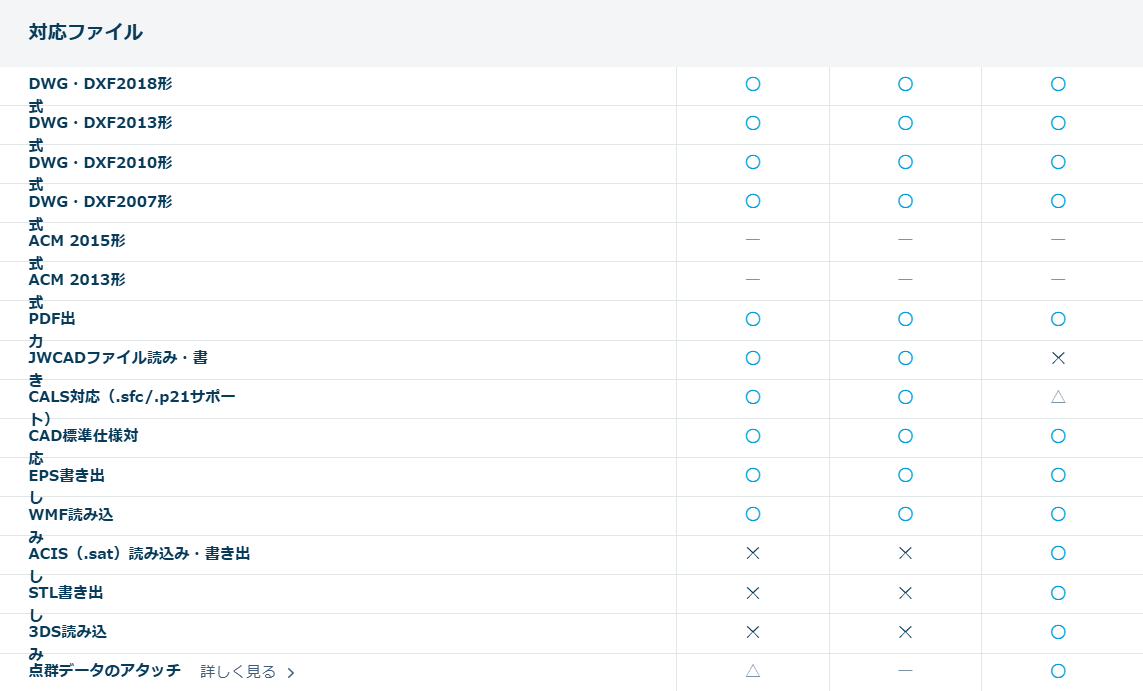1143x691 pixels.
Task: Click the triangle icon in 点群データのアタッチ row
Action: tap(753, 671)
